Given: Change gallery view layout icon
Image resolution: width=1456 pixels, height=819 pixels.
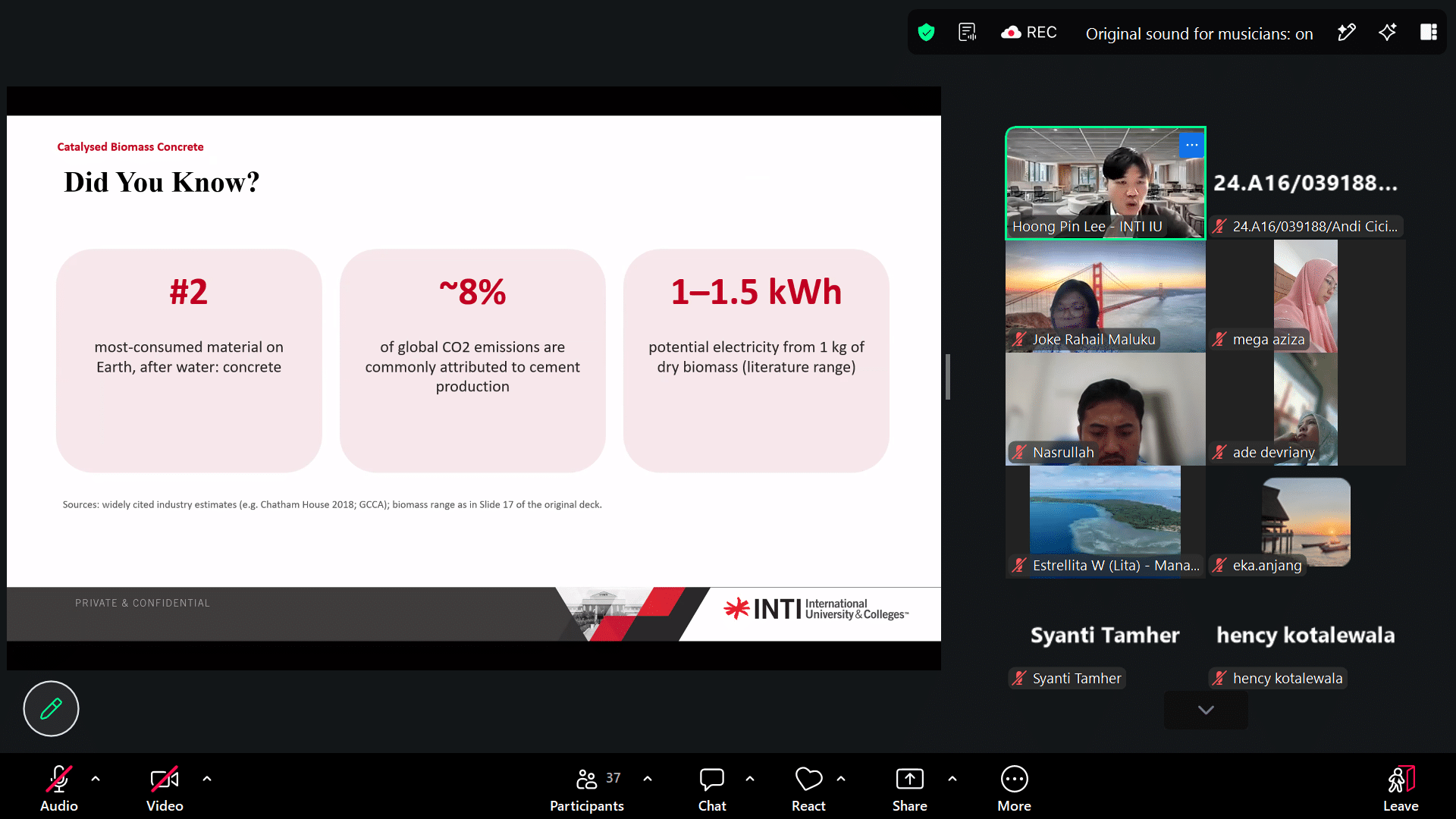Looking at the screenshot, I should (x=1429, y=33).
